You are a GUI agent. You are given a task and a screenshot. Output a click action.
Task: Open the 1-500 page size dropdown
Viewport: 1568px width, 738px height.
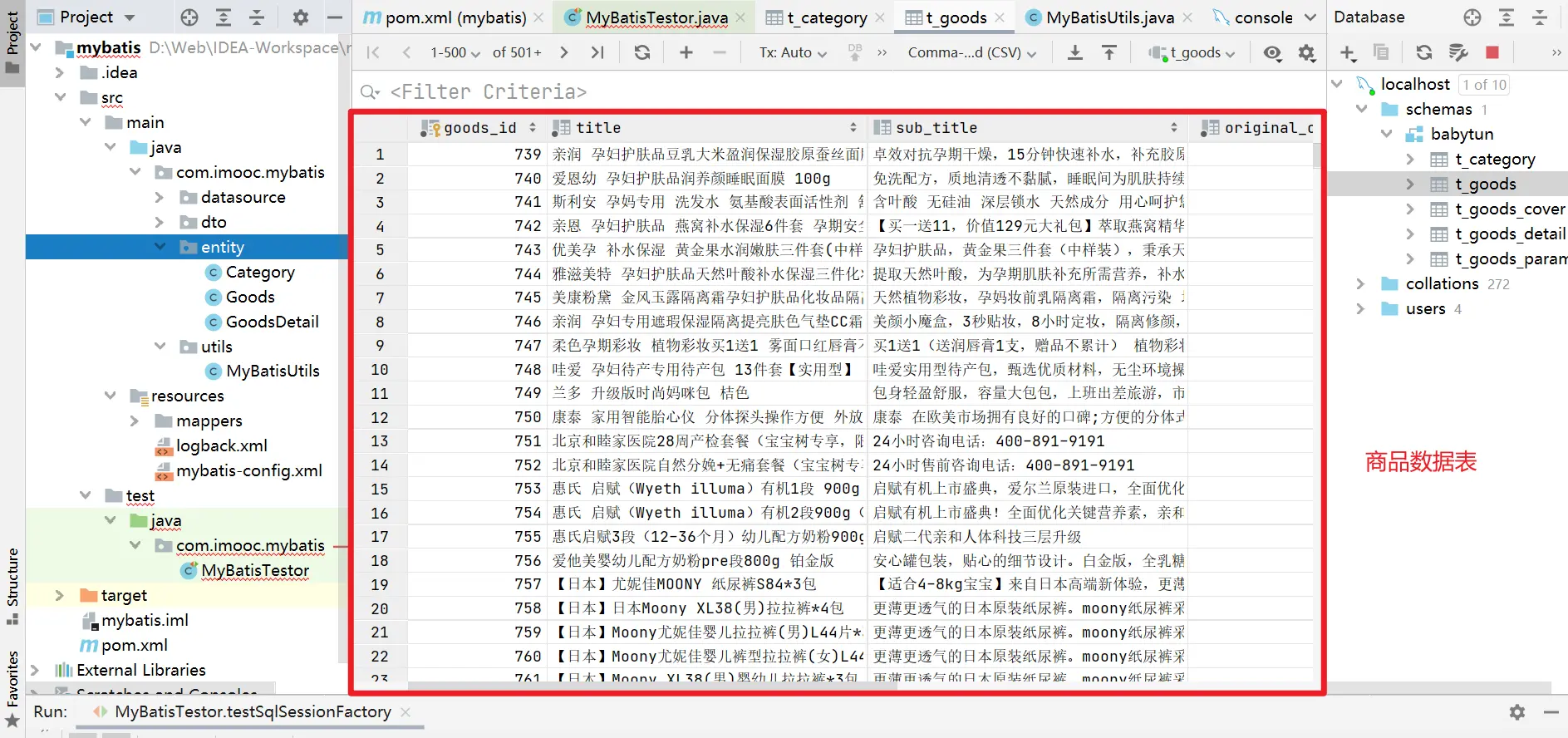pos(455,52)
